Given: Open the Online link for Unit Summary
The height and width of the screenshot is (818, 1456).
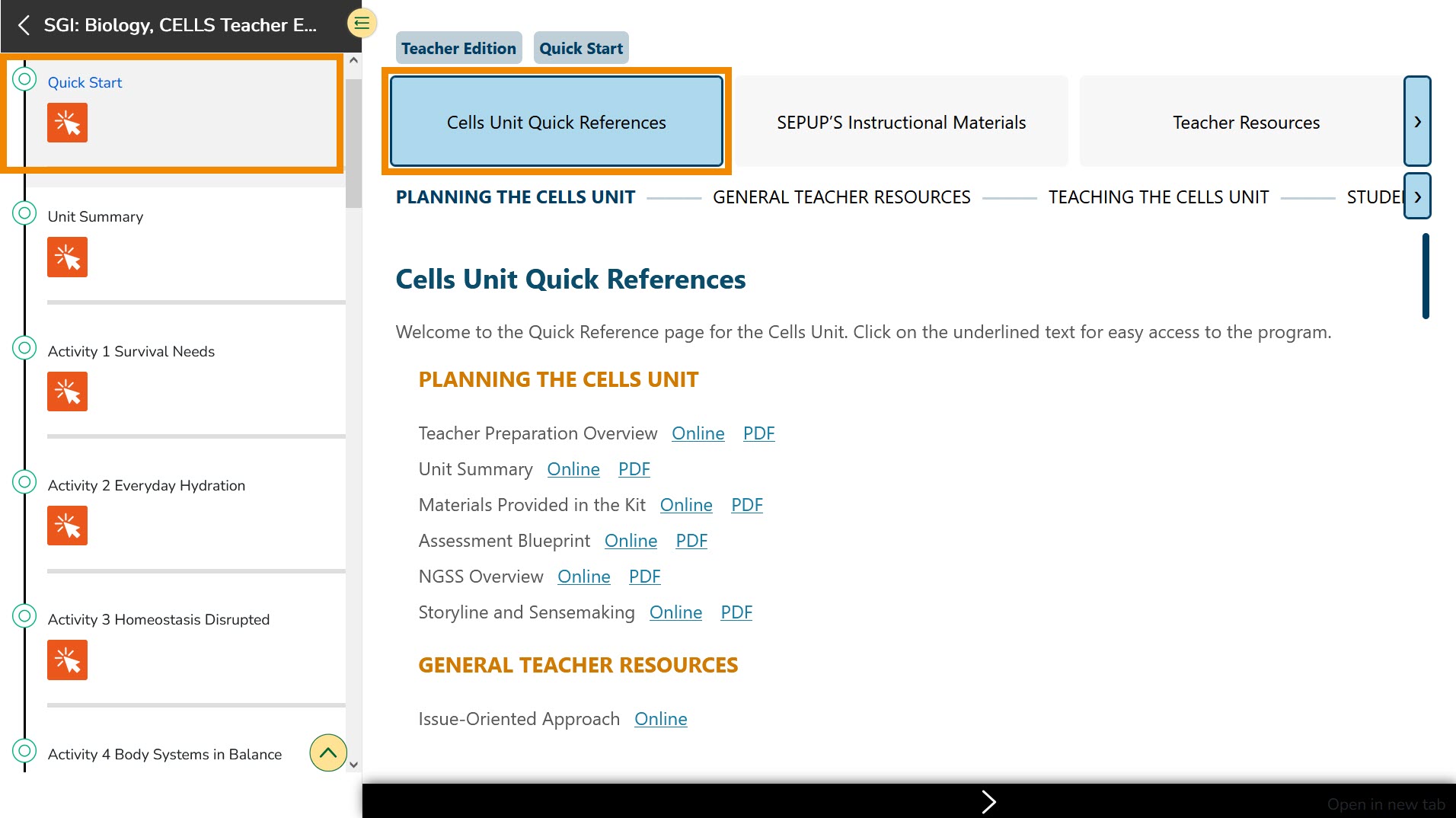Looking at the screenshot, I should 573,468.
